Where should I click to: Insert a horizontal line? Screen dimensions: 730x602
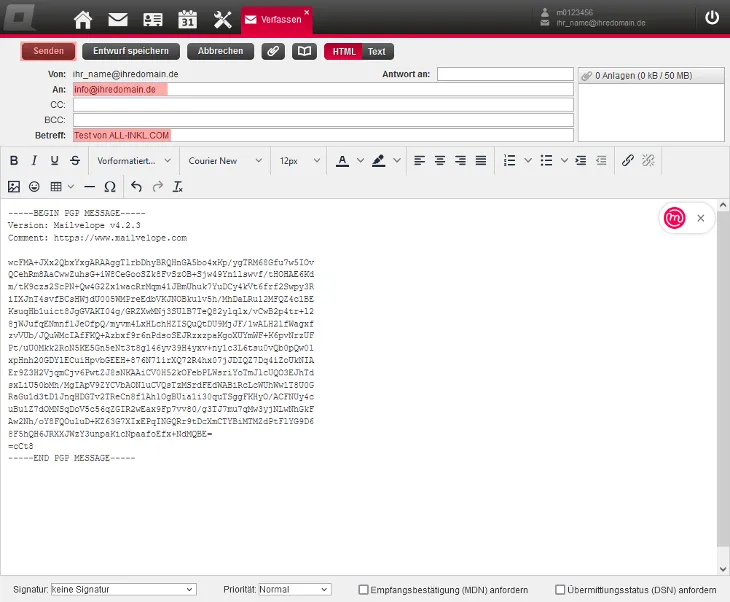89,187
